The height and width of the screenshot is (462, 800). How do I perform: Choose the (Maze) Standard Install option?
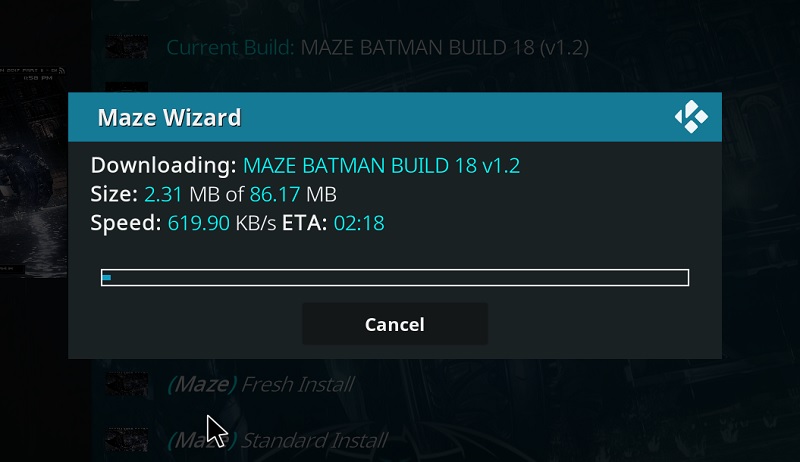tap(278, 441)
